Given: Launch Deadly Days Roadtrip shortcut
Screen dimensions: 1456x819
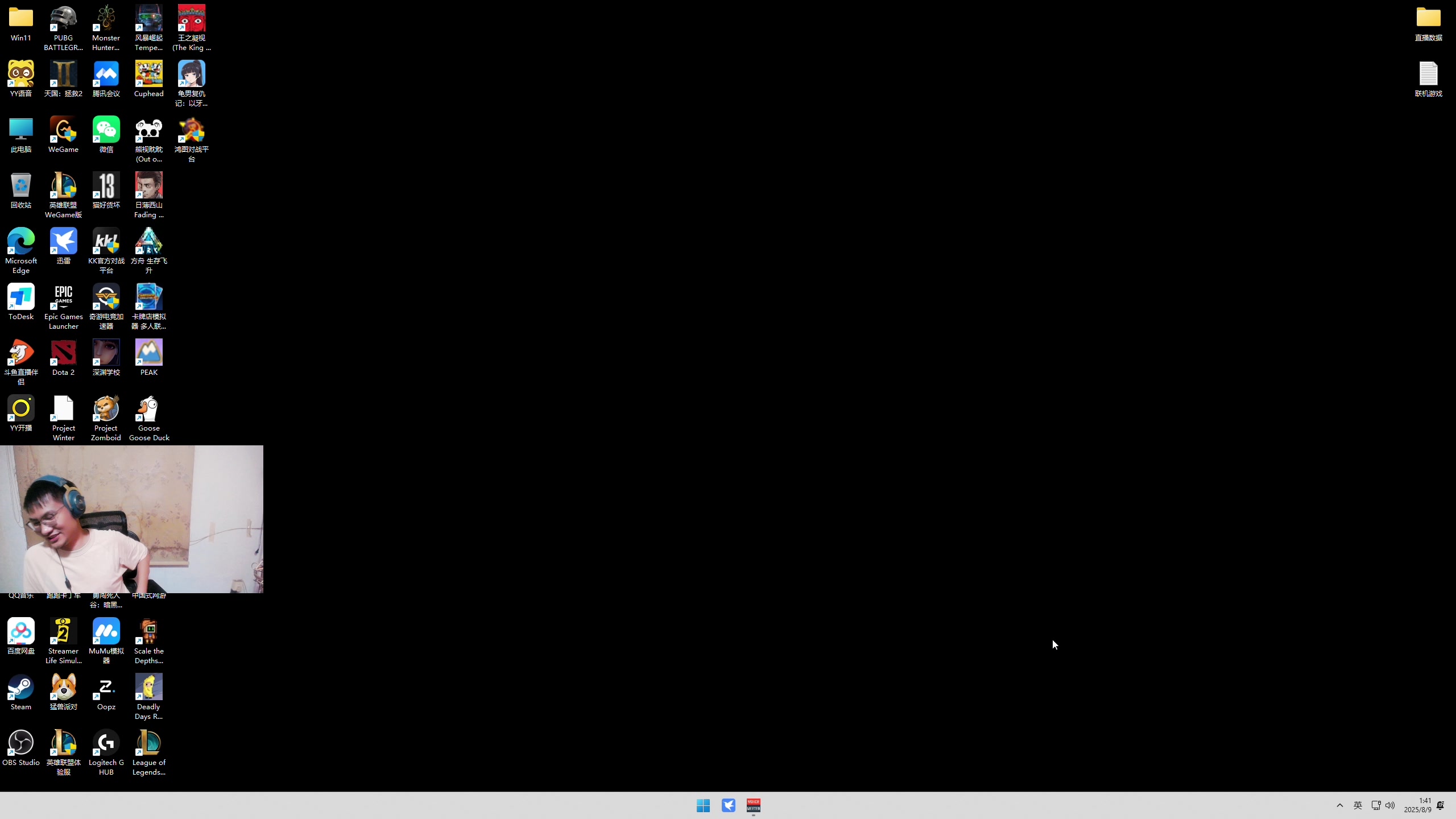Looking at the screenshot, I should coord(149,697).
